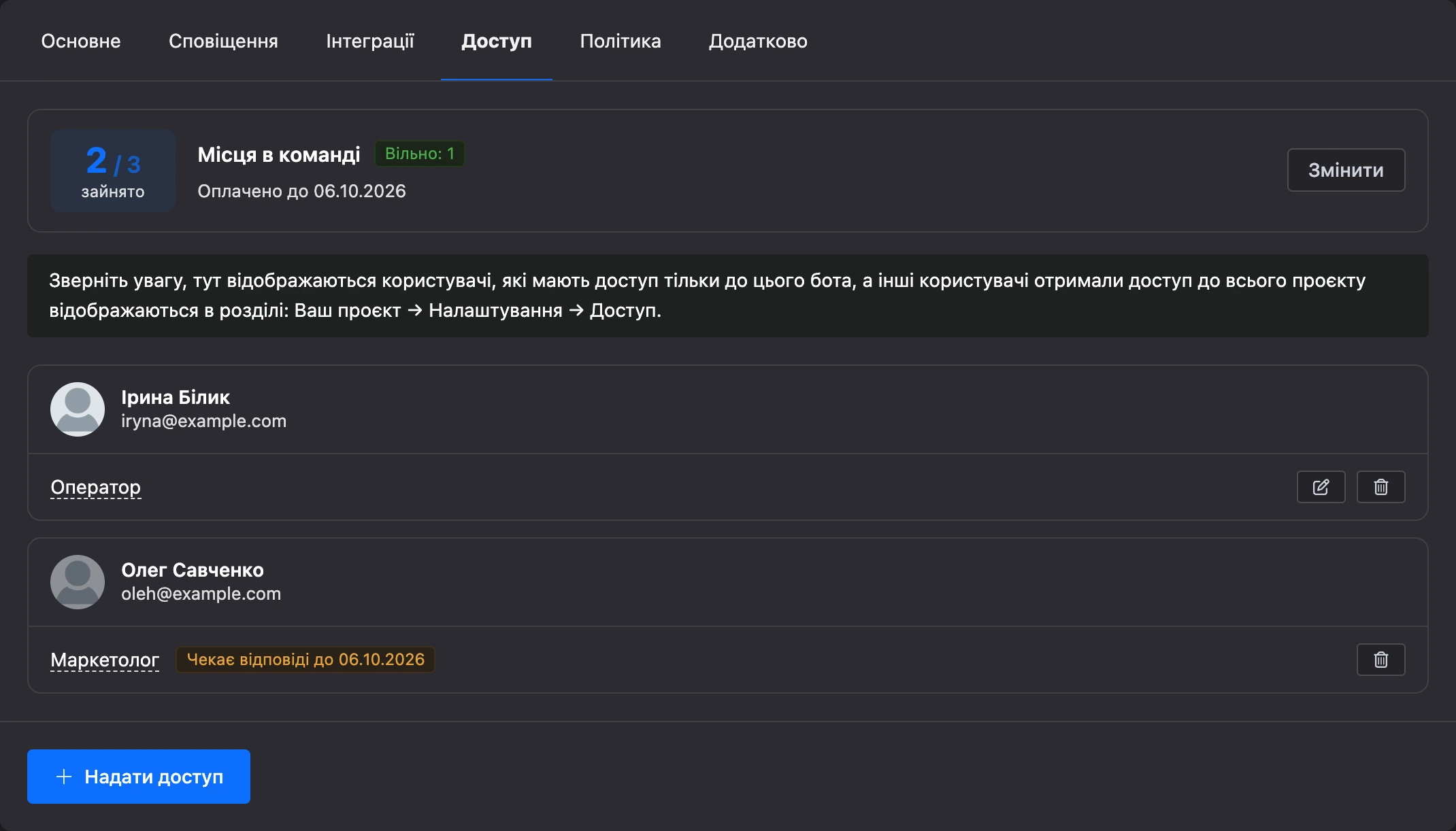Remove Олег Савченко pending invitation
The width and height of the screenshot is (1456, 831).
(1380, 660)
